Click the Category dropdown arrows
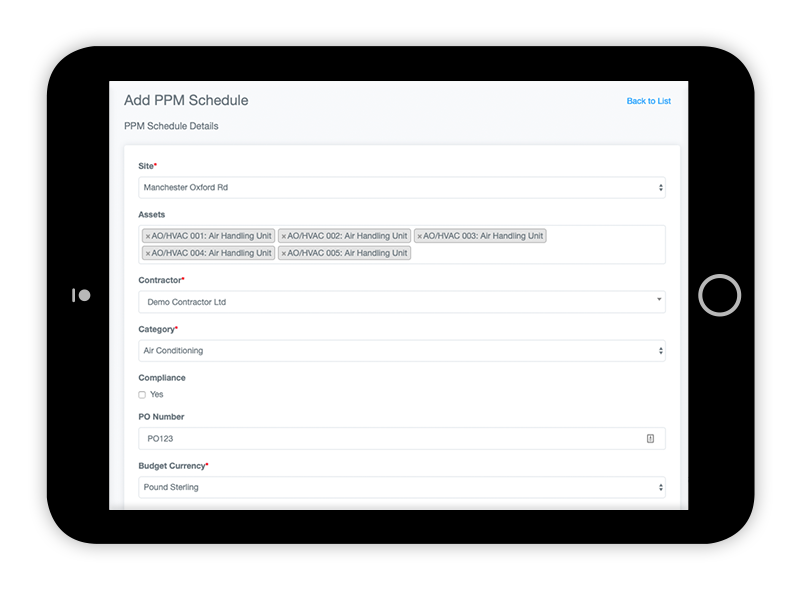800x592 pixels. 660,351
